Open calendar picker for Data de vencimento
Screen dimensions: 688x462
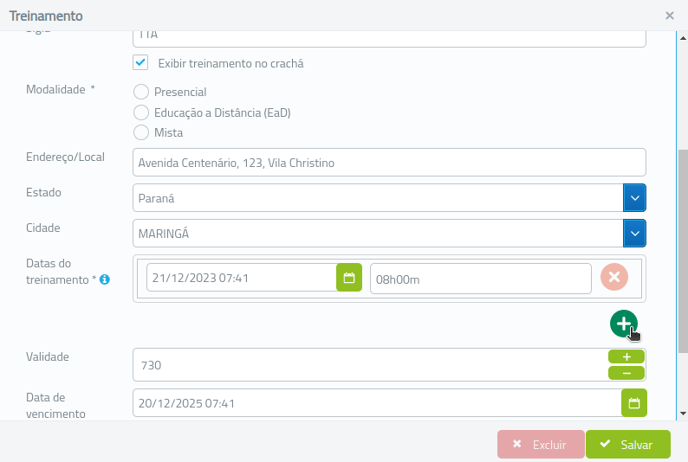pos(634,403)
